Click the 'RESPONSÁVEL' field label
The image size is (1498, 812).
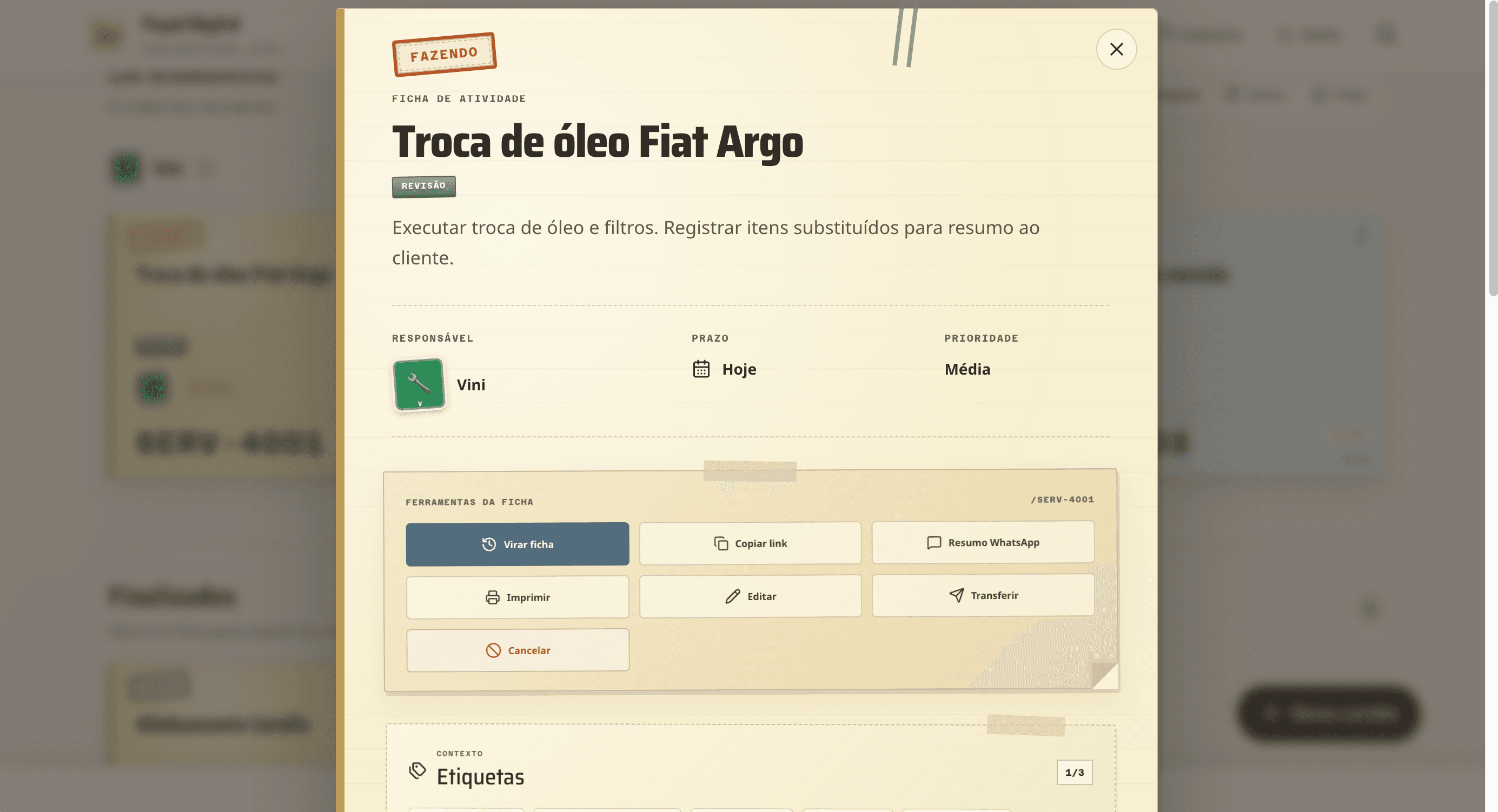[433, 338]
